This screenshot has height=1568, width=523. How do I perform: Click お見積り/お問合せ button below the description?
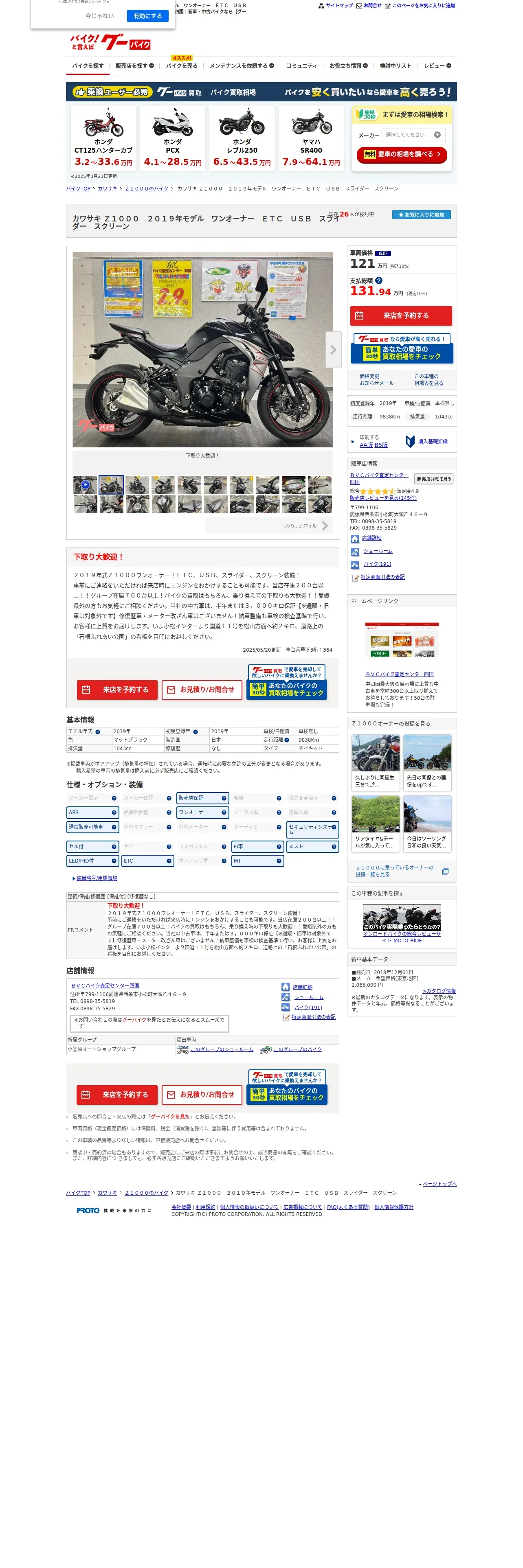202,690
